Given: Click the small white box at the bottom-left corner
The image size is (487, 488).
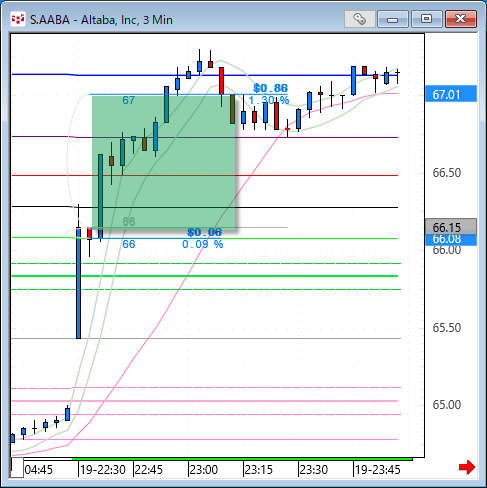Looking at the screenshot, I should 17,467.
